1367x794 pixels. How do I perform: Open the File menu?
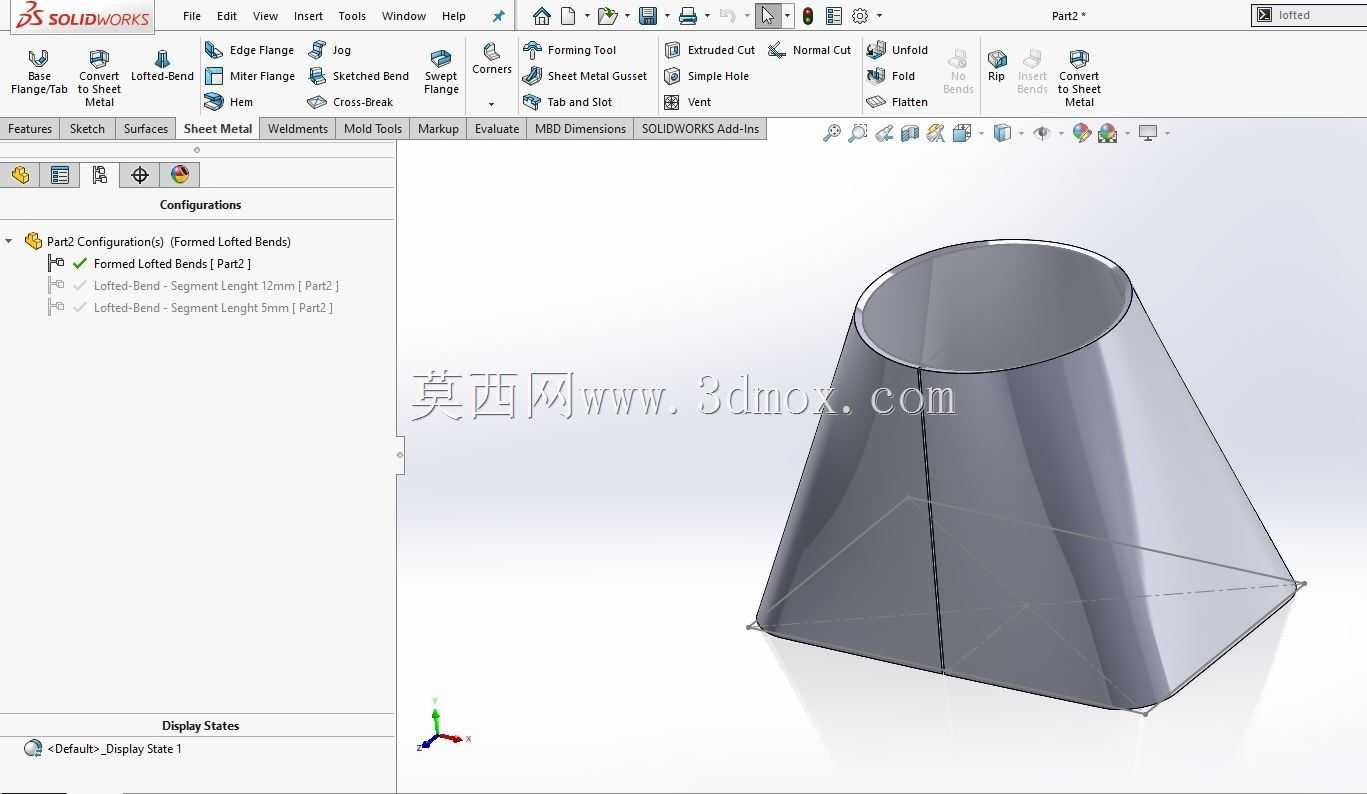192,16
